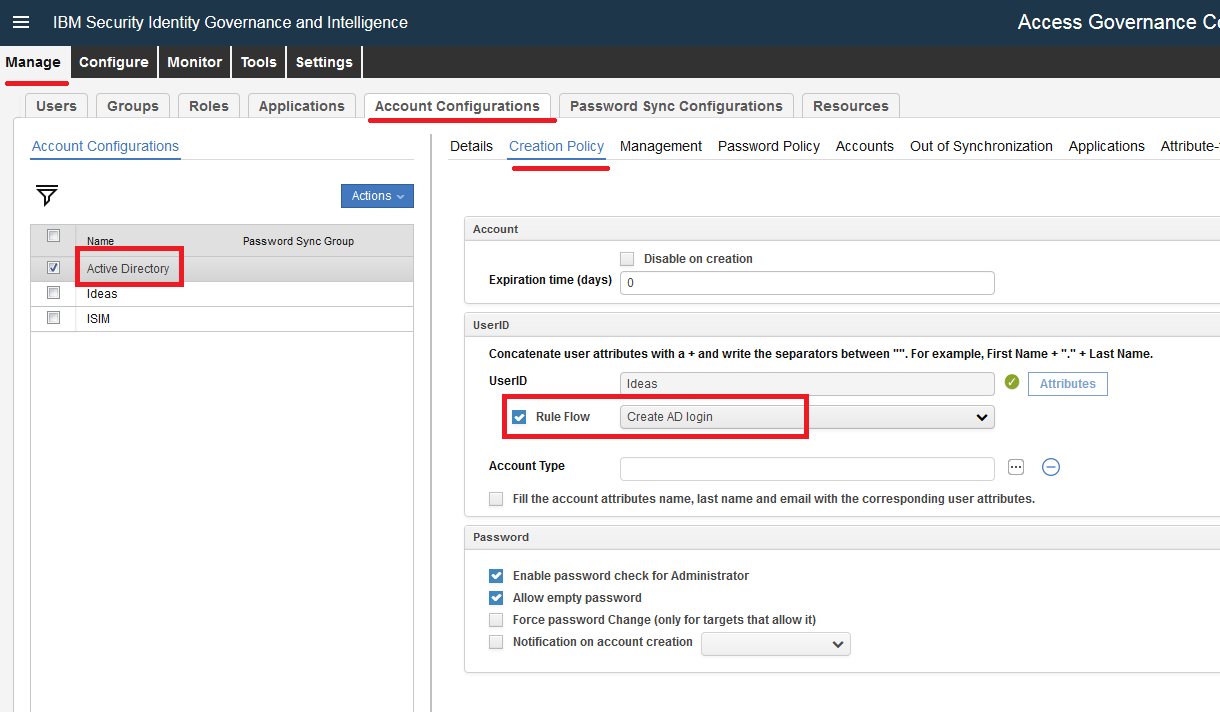Image resolution: width=1220 pixels, height=712 pixels.
Task: Open Account Type ellipsis browse button
Action: [1017, 467]
